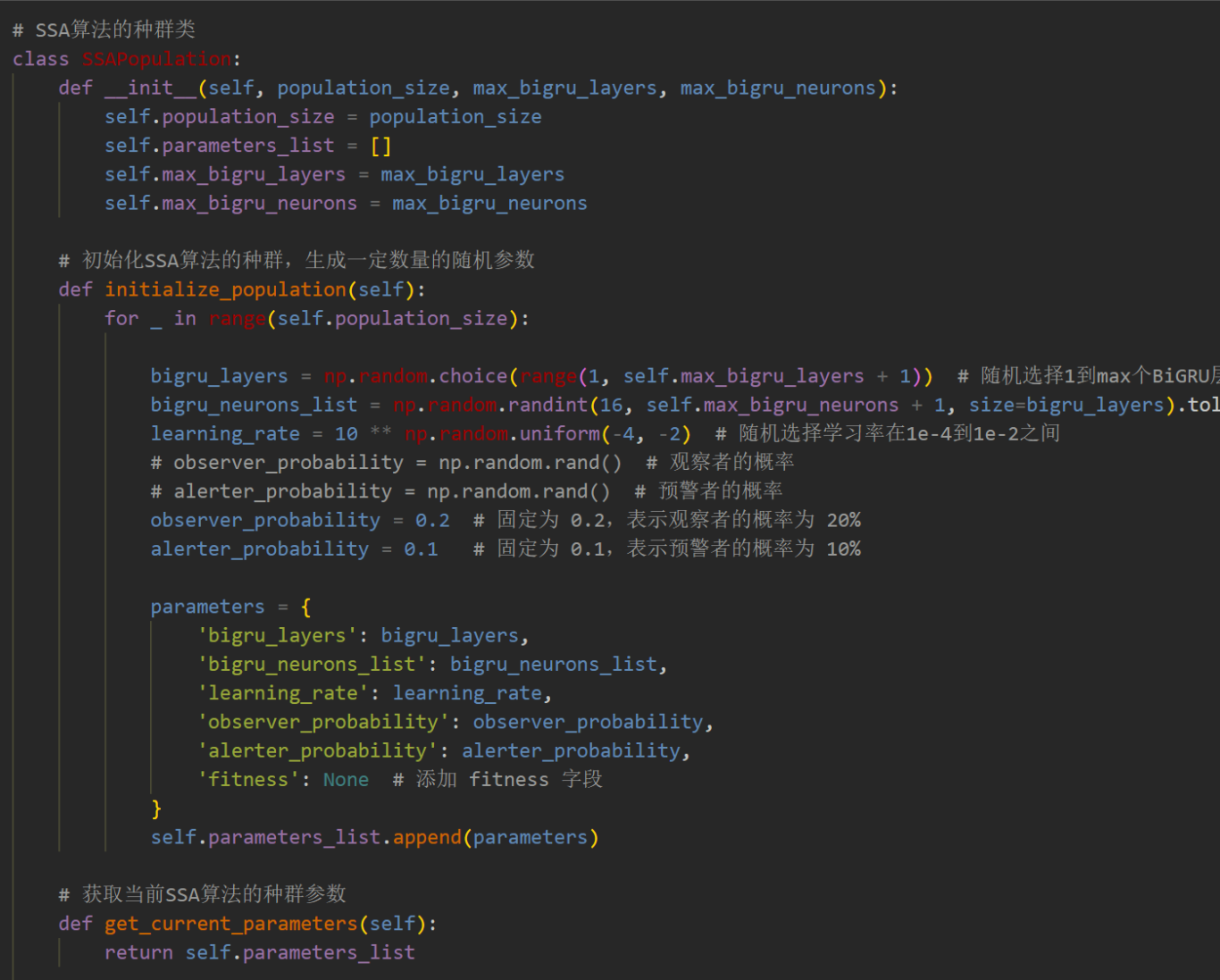The height and width of the screenshot is (980, 1220).
Task: Click the 0.1 value of alerter_probability
Action: [x=421, y=549]
